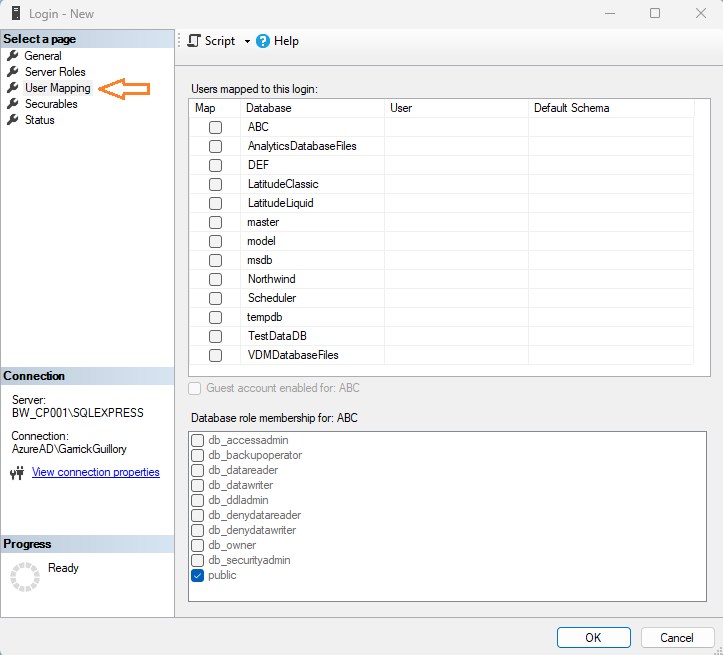Image resolution: width=723 pixels, height=655 pixels.
Task: Click the View connection properties link
Action: pos(95,472)
